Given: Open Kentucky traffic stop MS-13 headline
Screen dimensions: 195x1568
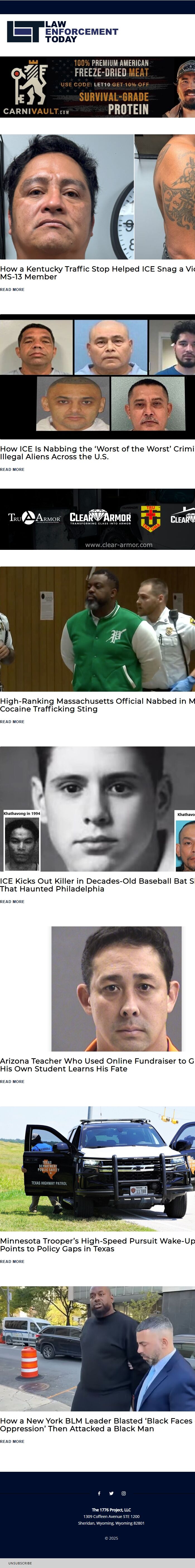Looking at the screenshot, I should pyautogui.click(x=97, y=273).
